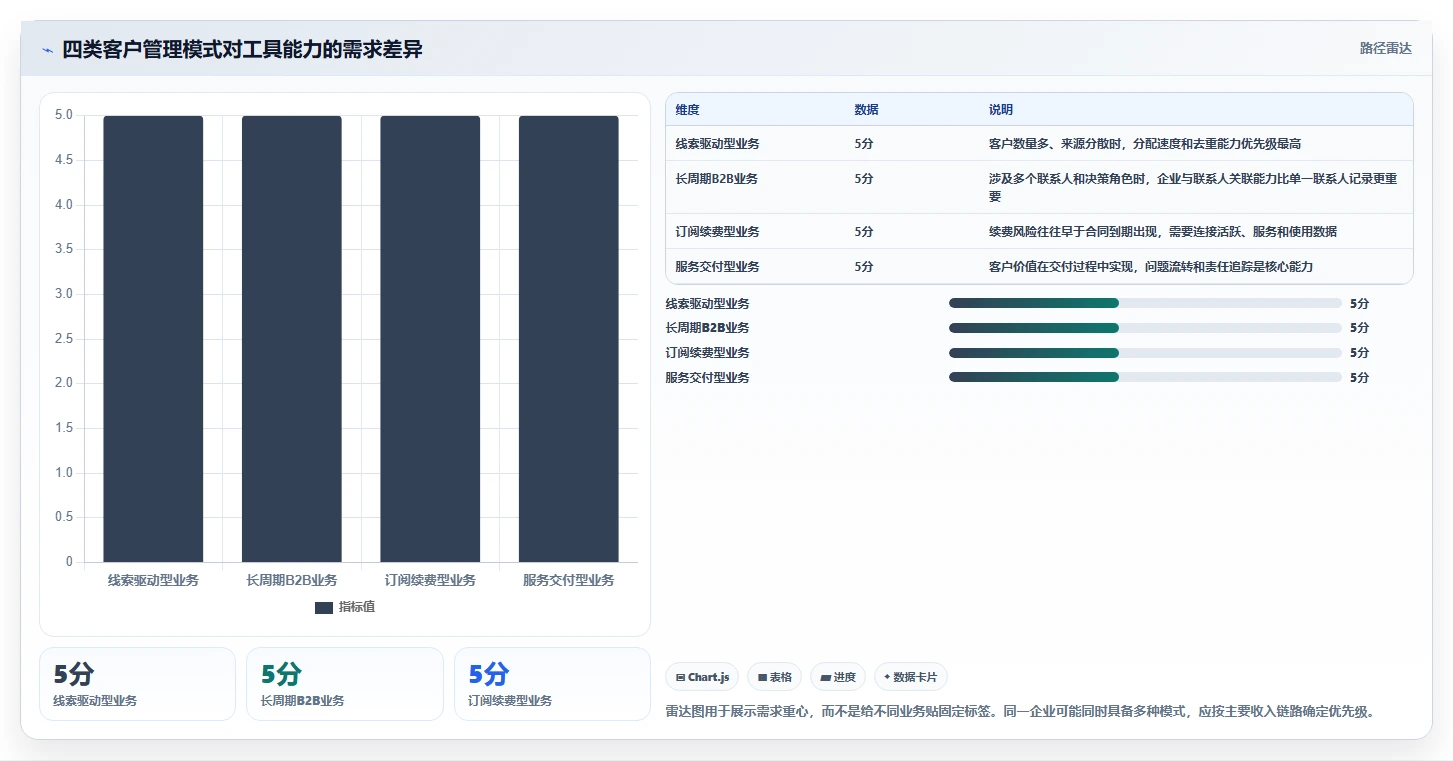1453x761 pixels.
Task: Select the 进度 chip
Action: tap(838, 677)
